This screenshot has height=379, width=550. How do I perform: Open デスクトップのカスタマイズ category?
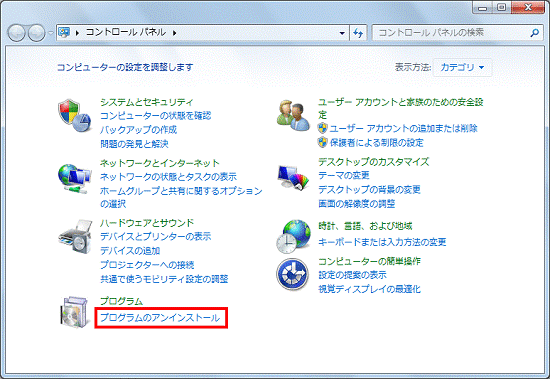(374, 162)
